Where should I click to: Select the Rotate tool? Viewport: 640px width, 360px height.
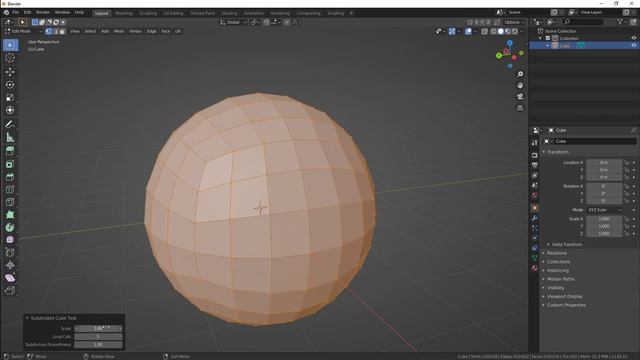pyautogui.click(x=10, y=84)
